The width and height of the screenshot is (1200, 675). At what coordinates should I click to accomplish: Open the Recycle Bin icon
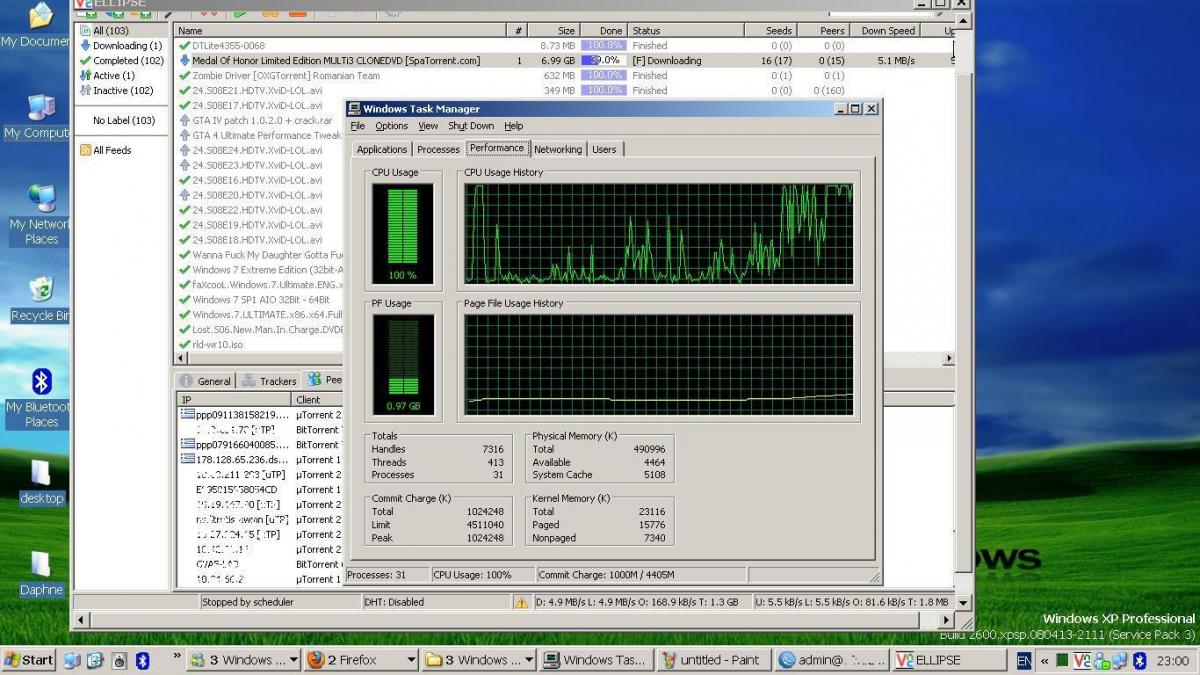(x=40, y=300)
